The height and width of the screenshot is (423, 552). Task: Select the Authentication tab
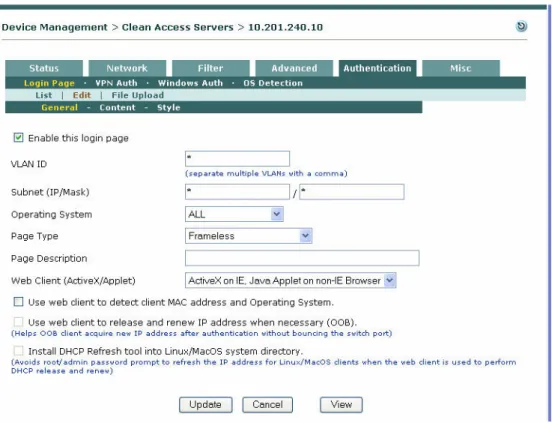pos(377,68)
